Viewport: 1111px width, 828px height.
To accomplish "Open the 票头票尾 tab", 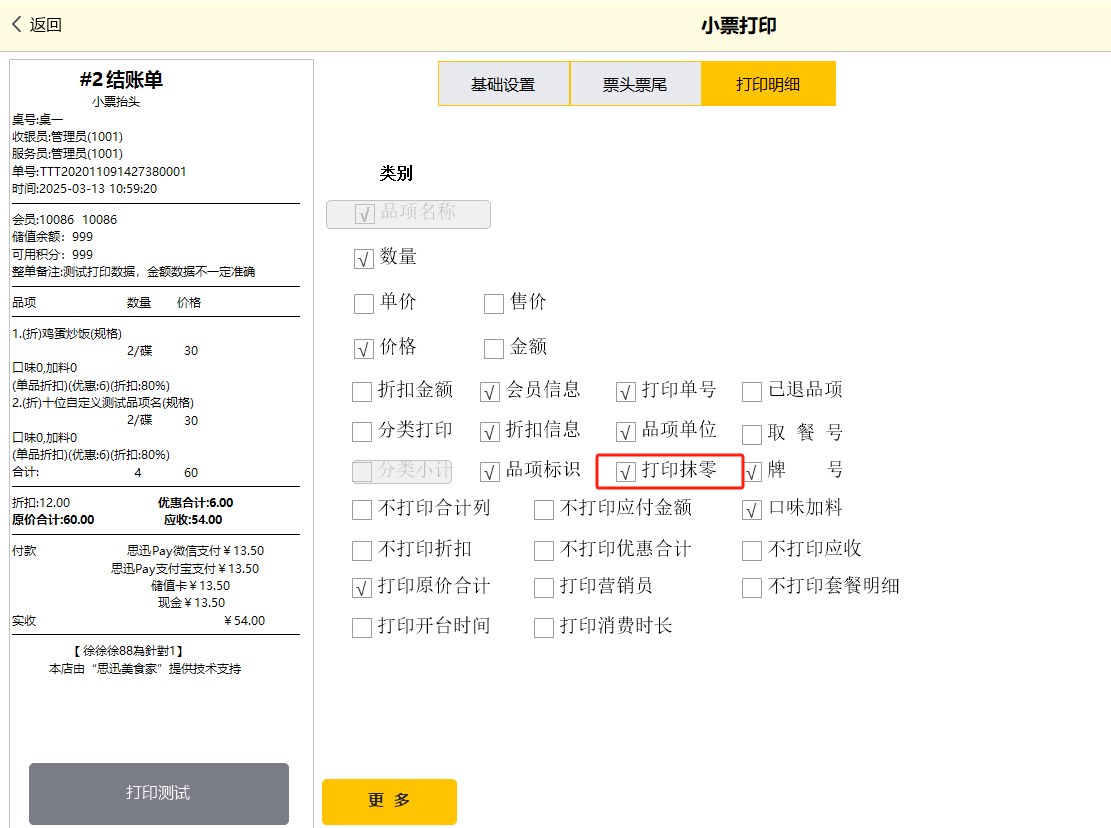I will [635, 84].
